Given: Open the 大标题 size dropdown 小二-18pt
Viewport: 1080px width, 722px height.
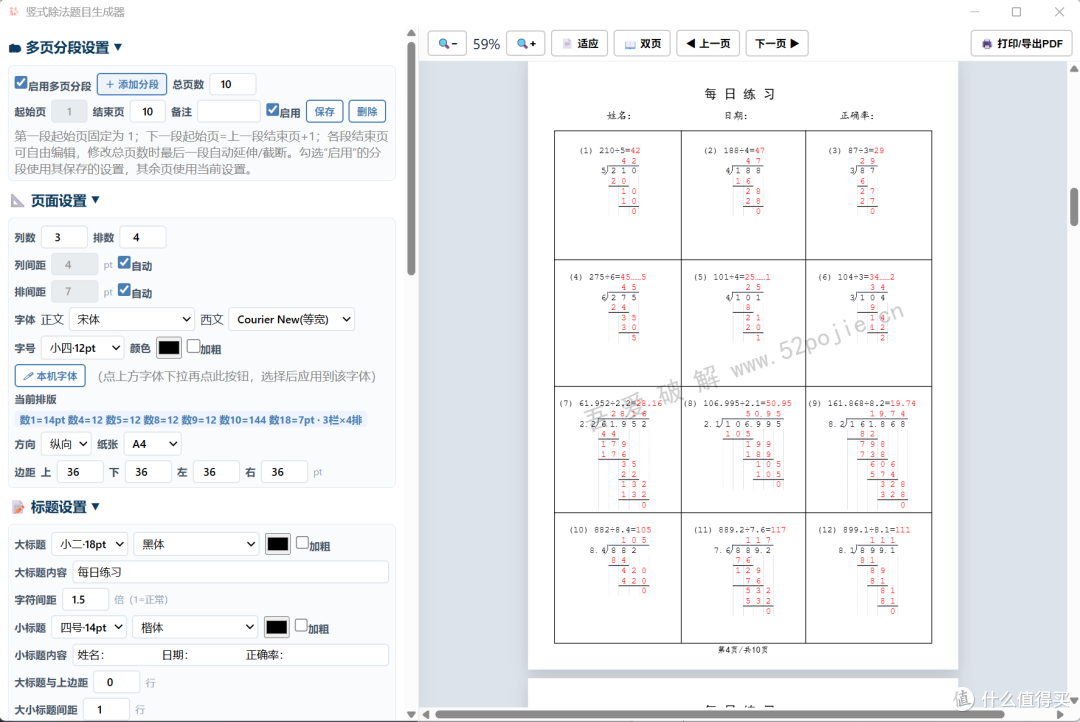Looking at the screenshot, I should 90,544.
